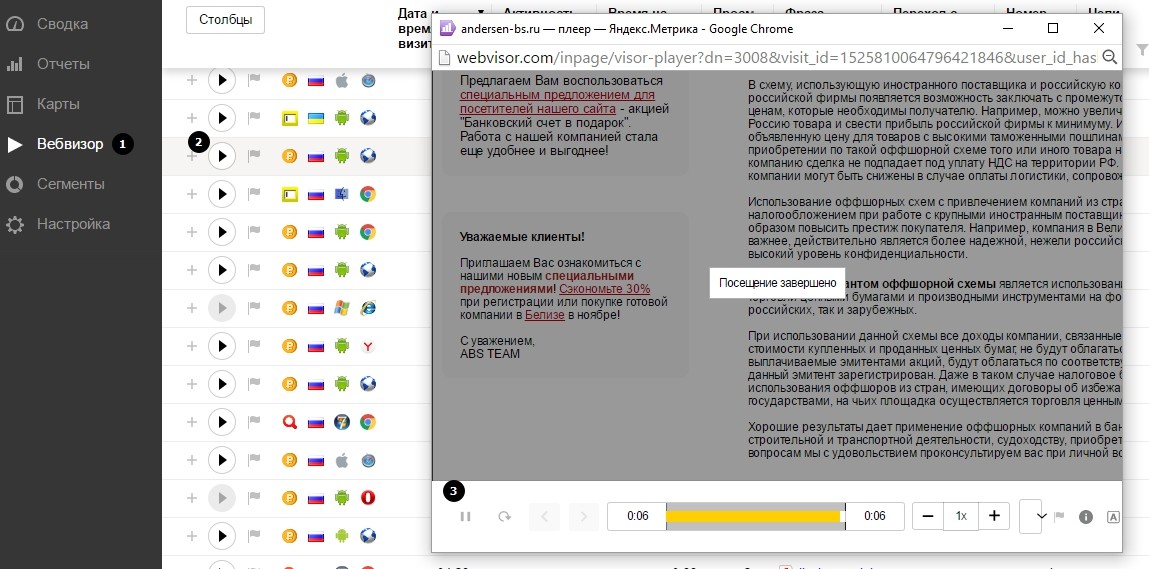Click the yellow source icon in Ukraine flag row

(289, 117)
